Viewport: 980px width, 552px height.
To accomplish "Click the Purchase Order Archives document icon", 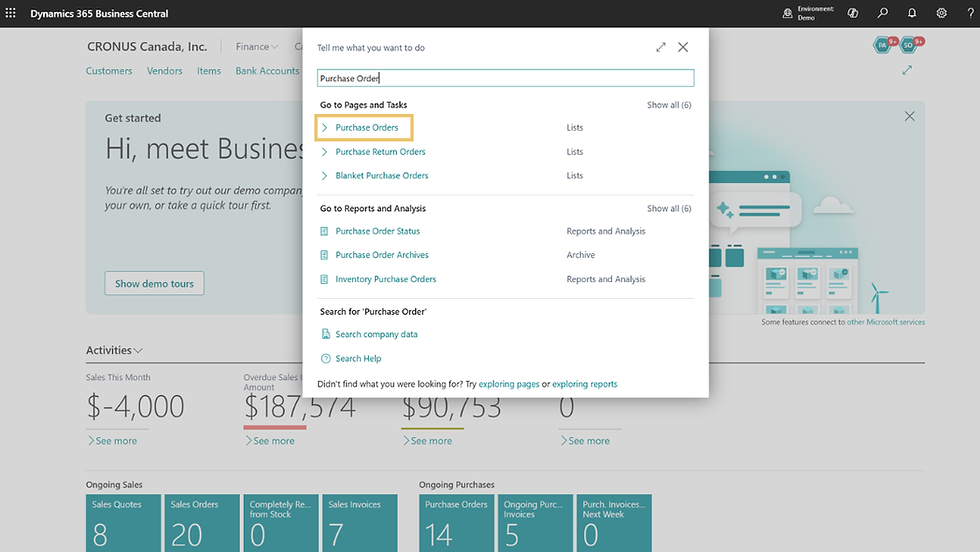I will coord(324,255).
